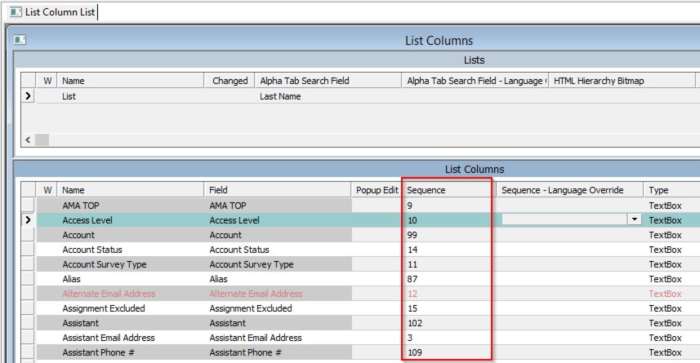700x363 pixels.
Task: Click row selector for Account Status row
Action: coord(28,250)
